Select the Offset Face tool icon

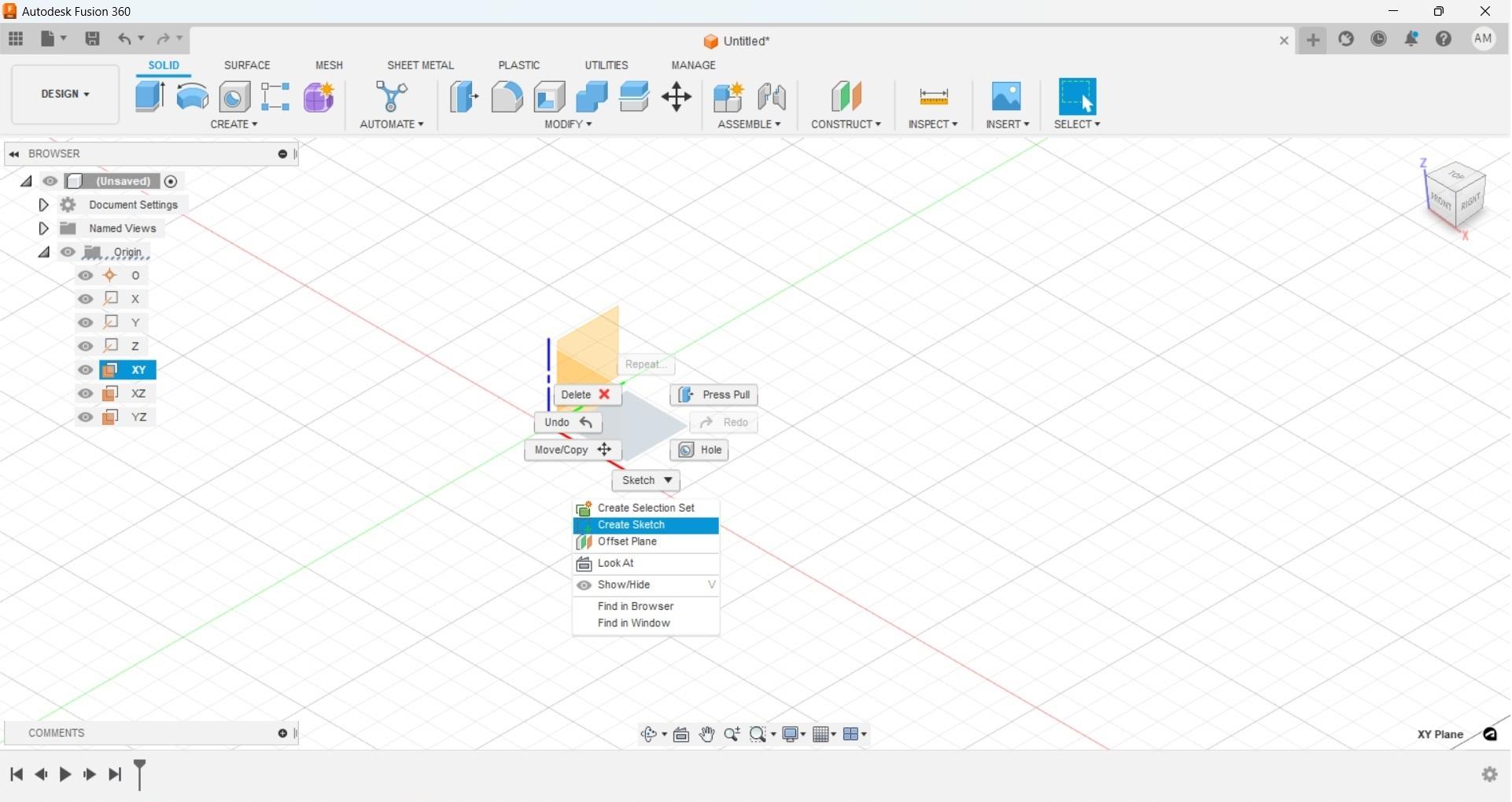tap(635, 97)
